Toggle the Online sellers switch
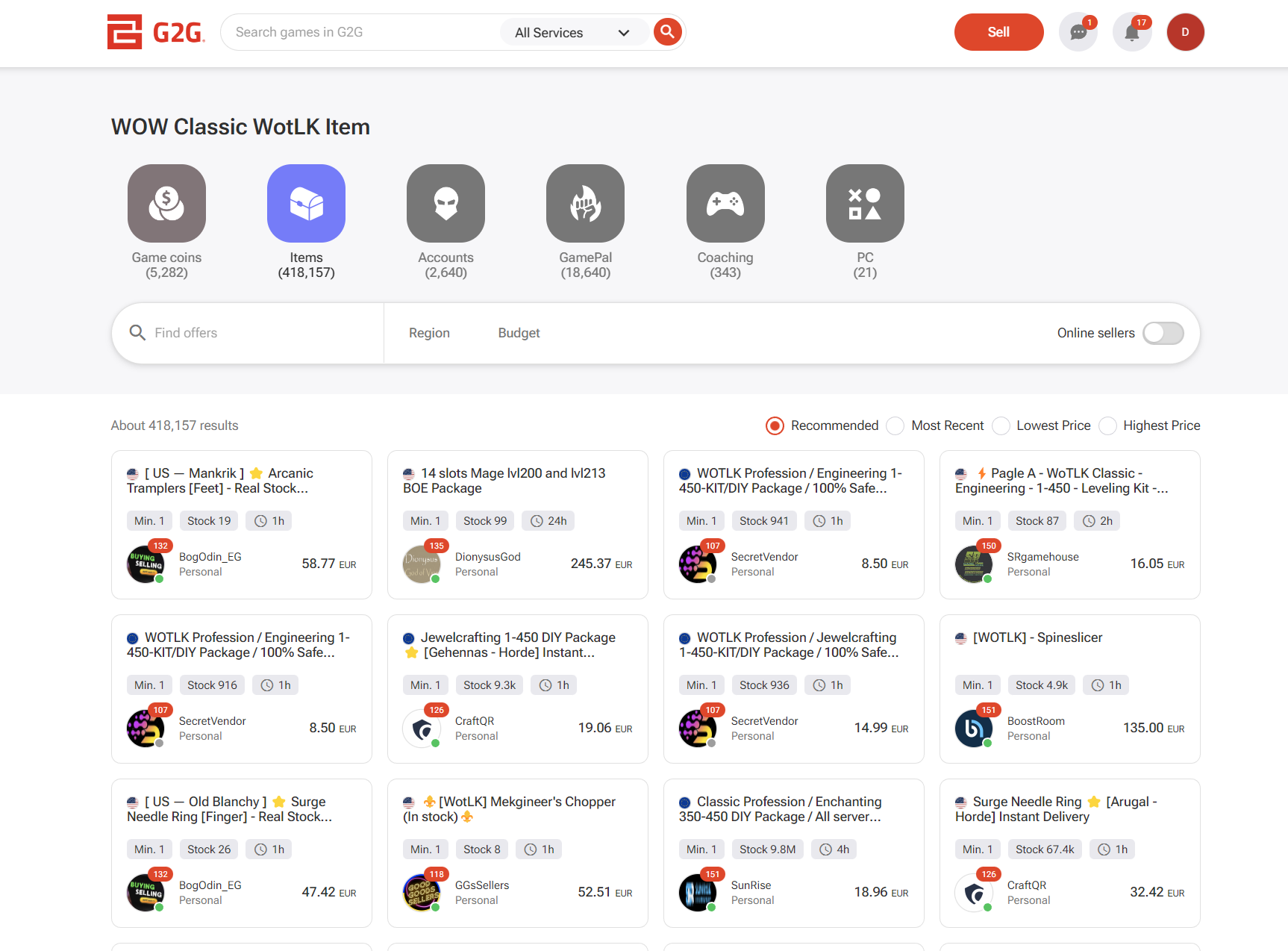This screenshot has height=951, width=1288. [1163, 333]
